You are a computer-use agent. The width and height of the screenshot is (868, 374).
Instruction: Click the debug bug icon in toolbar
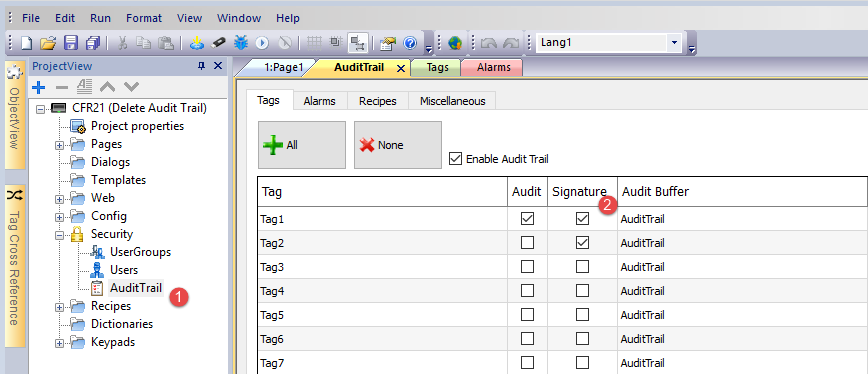pos(241,43)
